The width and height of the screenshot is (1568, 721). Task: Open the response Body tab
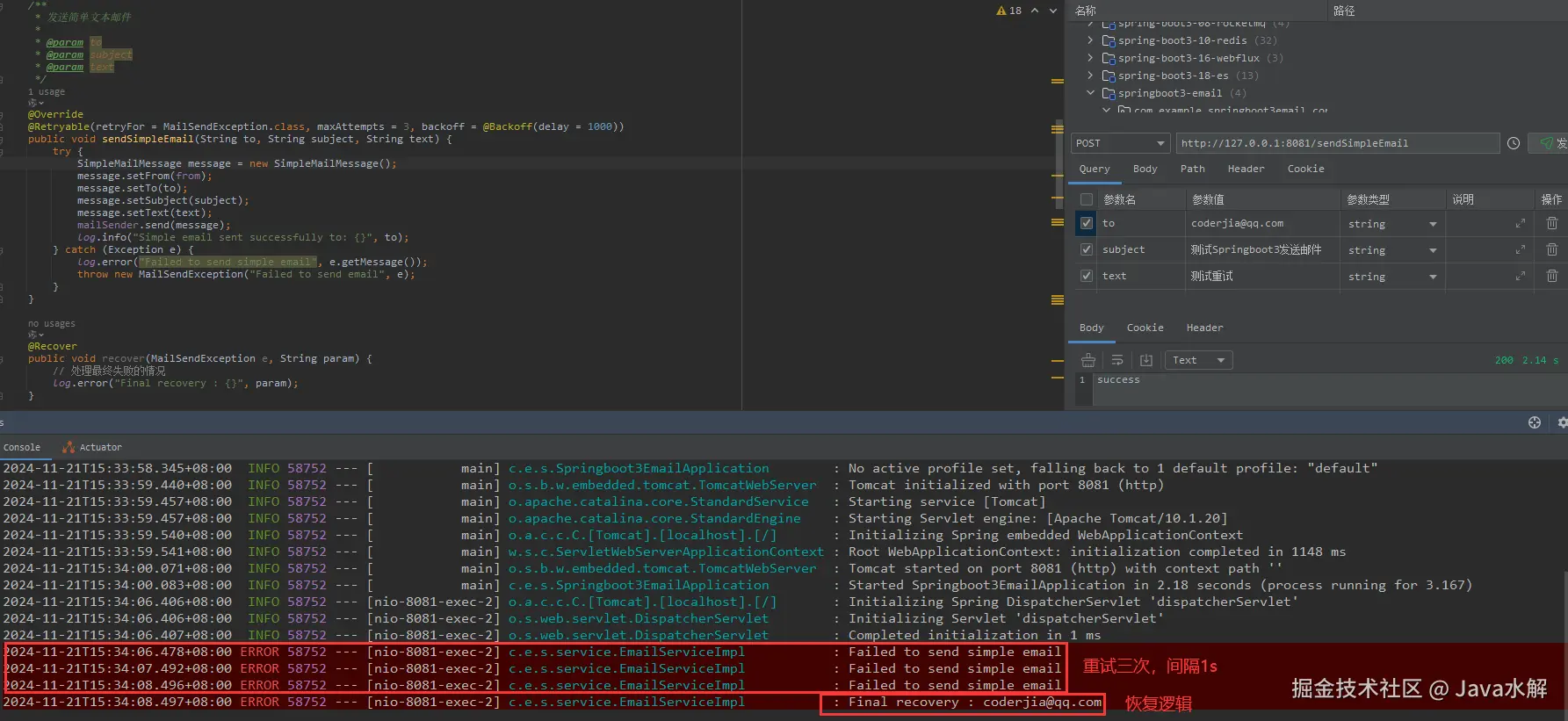1091,328
